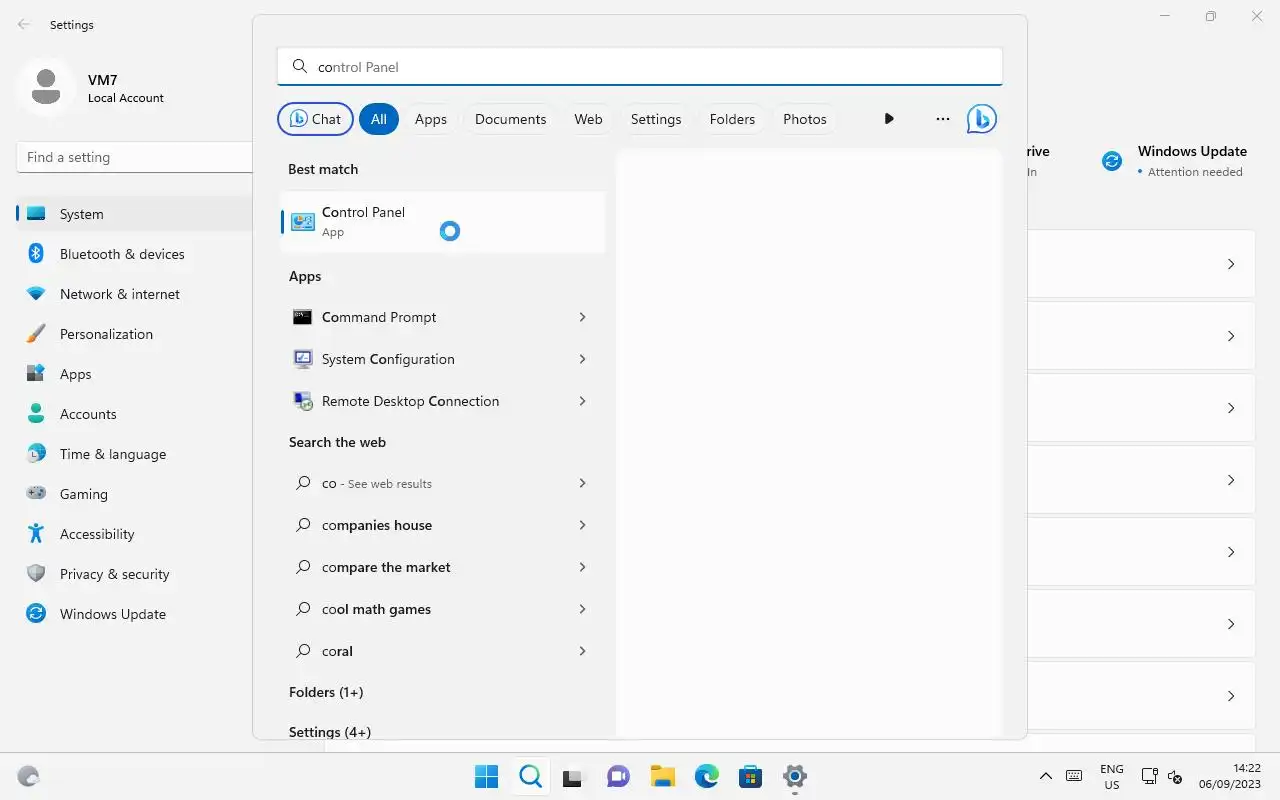
Task: Select the 'compare the market' web suggestion
Action: coord(443,567)
